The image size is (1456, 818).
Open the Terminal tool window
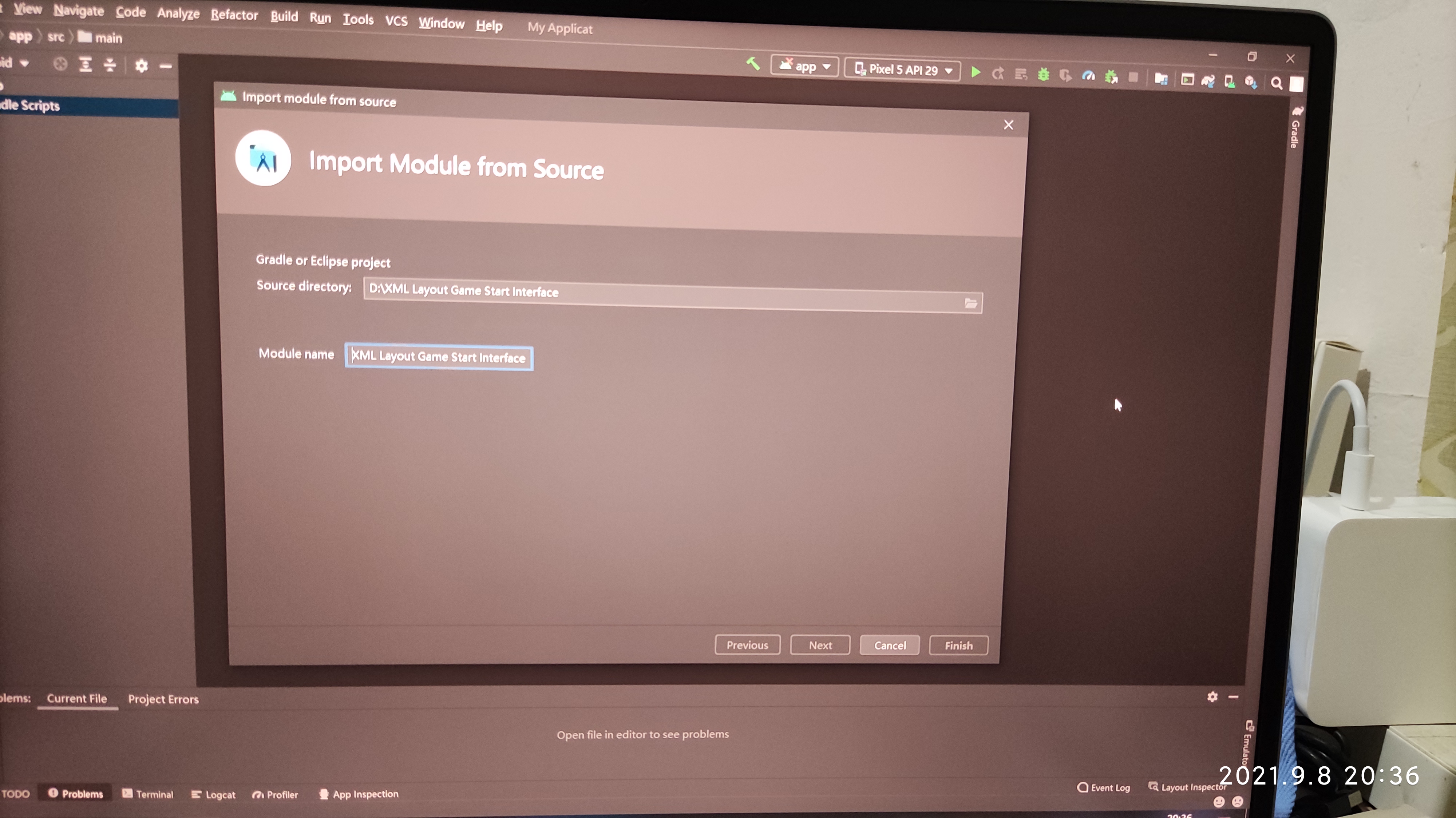pos(147,794)
